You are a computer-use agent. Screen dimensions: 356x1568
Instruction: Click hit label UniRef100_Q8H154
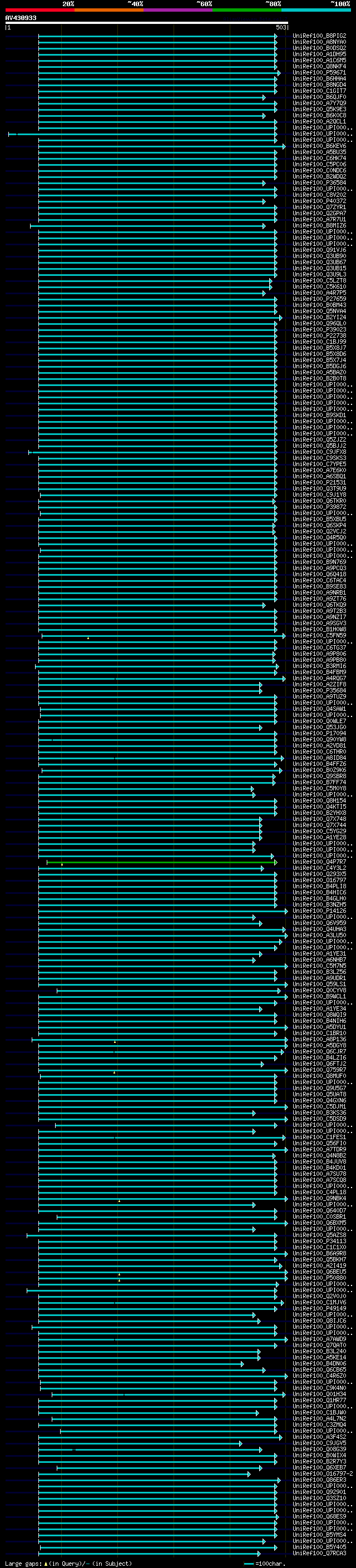tap(319, 800)
